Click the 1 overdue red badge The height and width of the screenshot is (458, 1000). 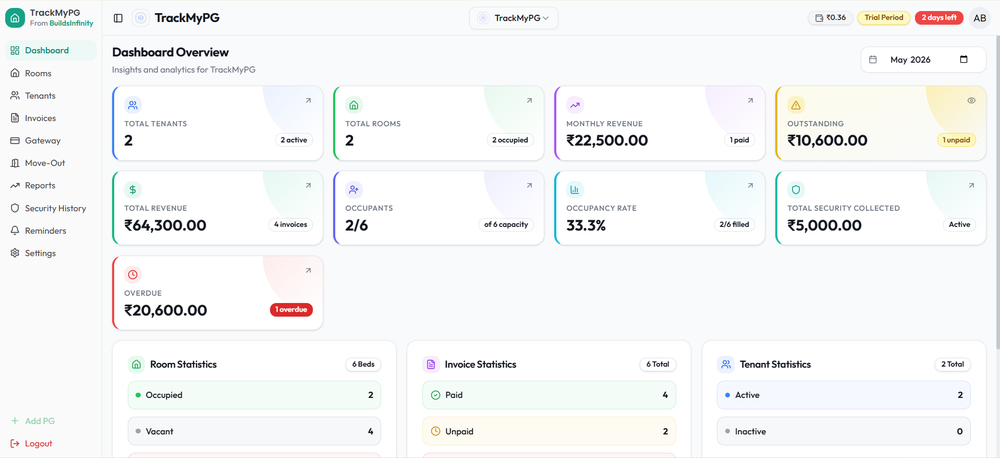[x=291, y=310]
